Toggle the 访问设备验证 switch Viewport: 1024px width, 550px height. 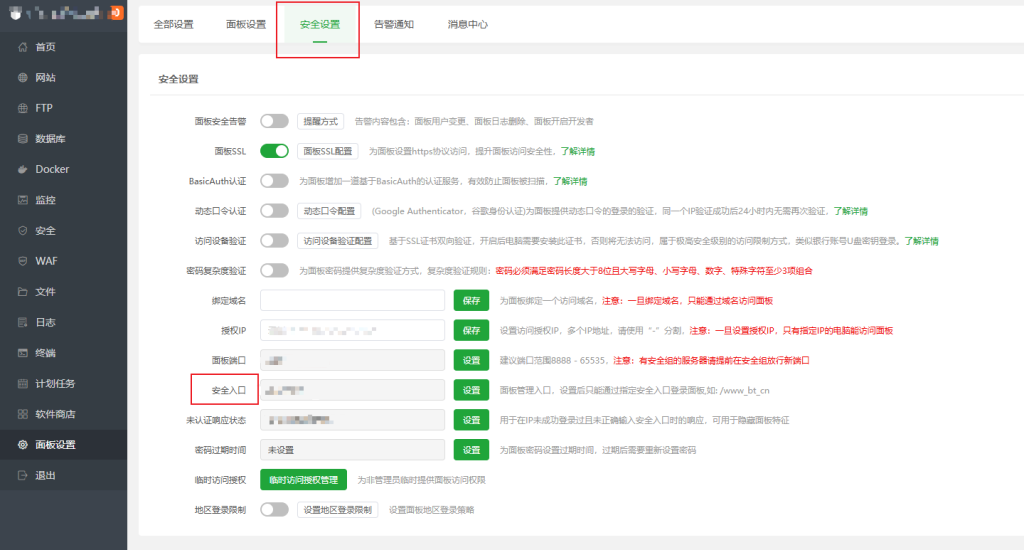coord(274,241)
